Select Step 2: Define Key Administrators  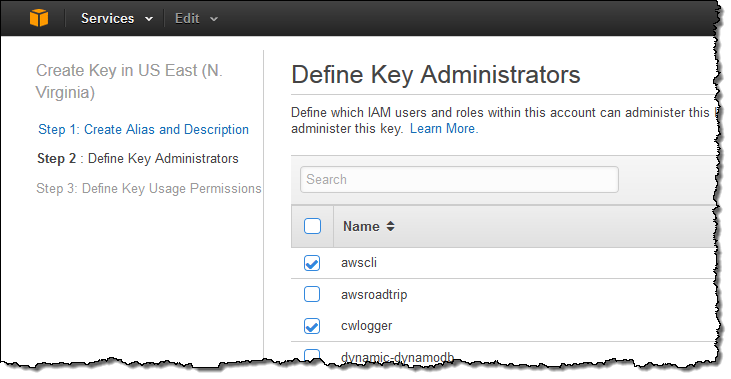click(x=138, y=158)
